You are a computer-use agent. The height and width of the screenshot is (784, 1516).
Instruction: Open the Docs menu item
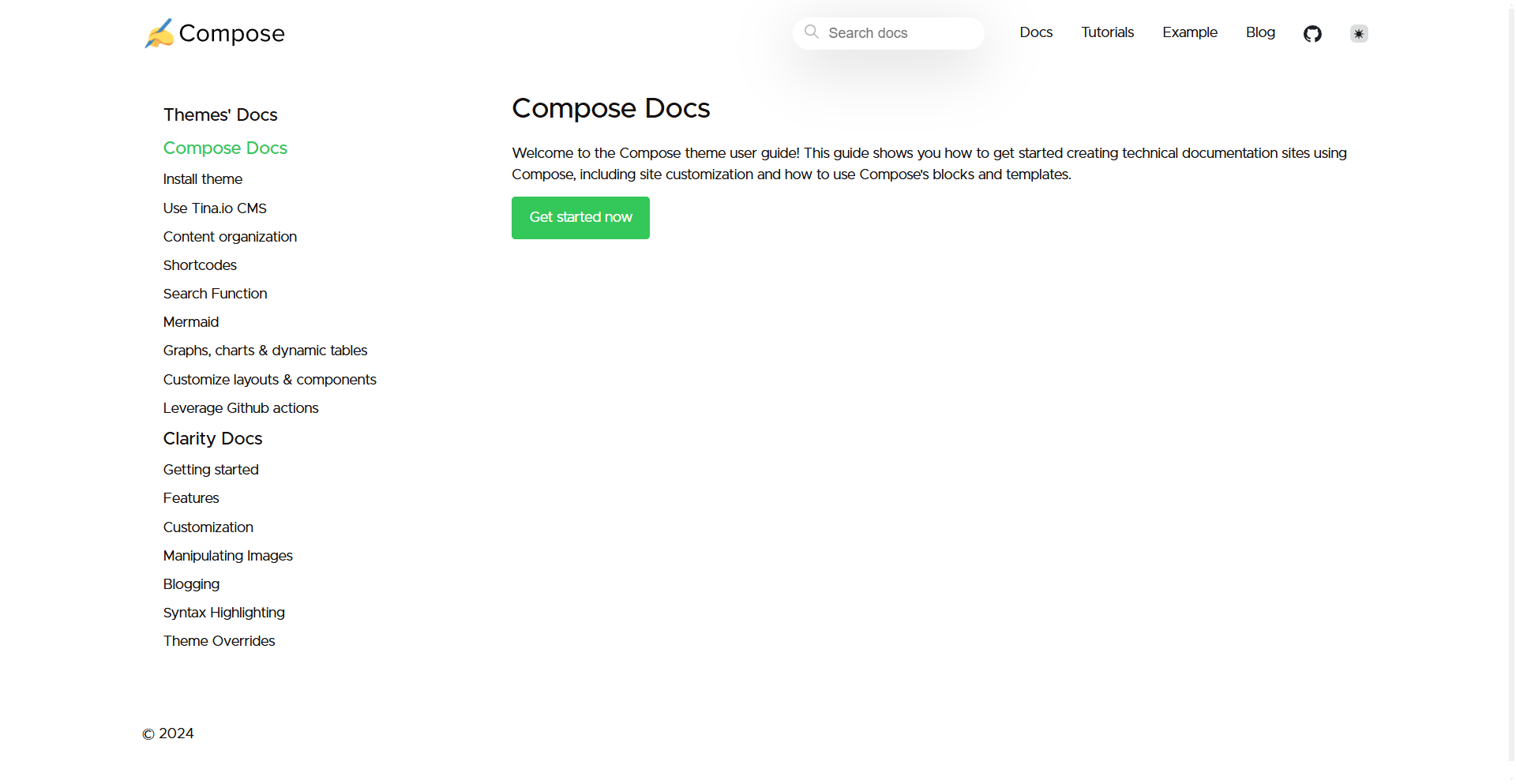click(1036, 32)
